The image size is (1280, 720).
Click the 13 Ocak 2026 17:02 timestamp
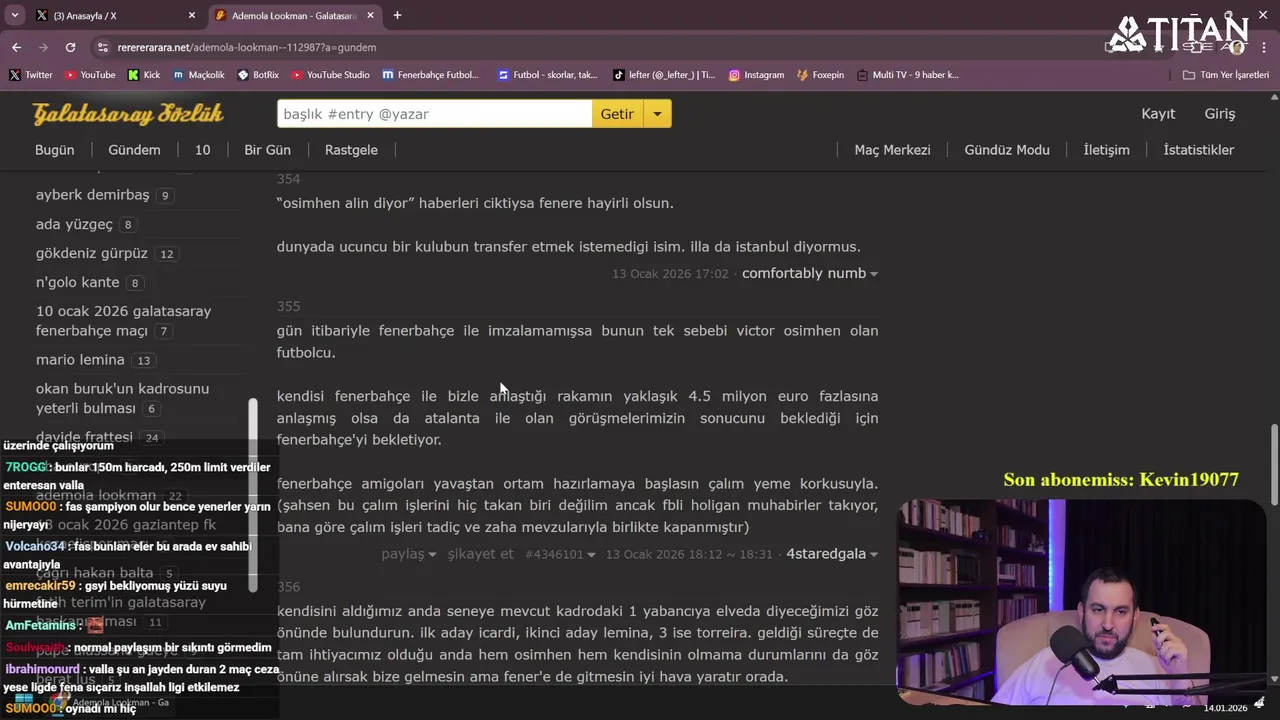(x=670, y=274)
